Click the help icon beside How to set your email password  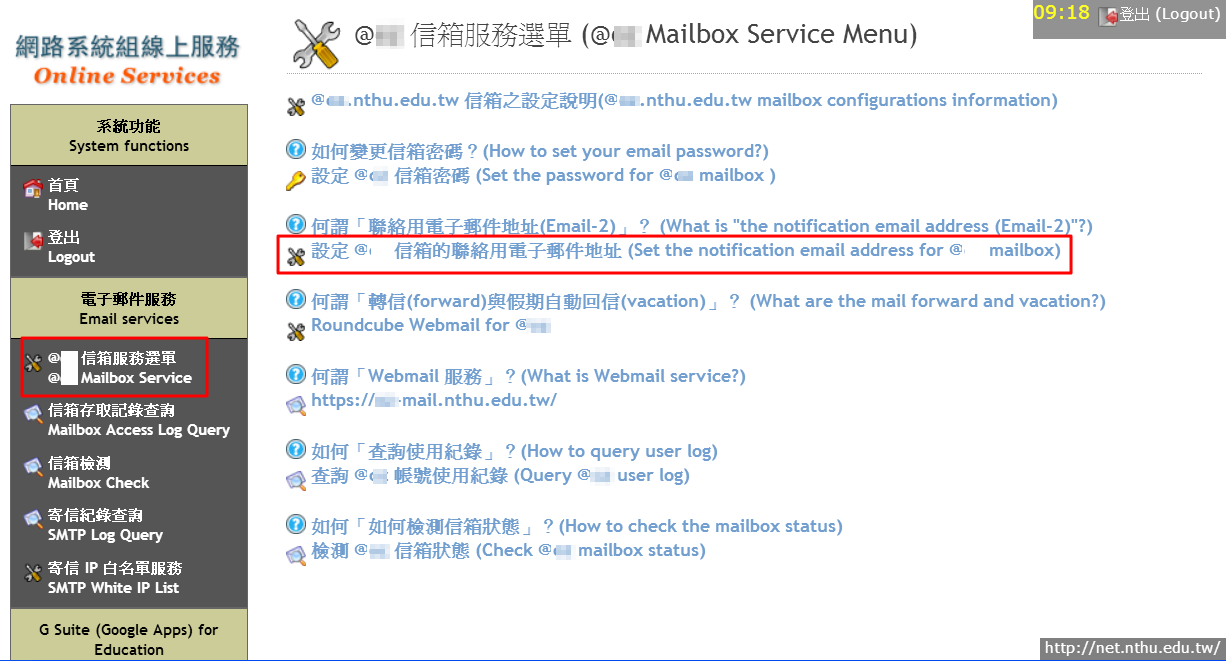click(x=296, y=150)
